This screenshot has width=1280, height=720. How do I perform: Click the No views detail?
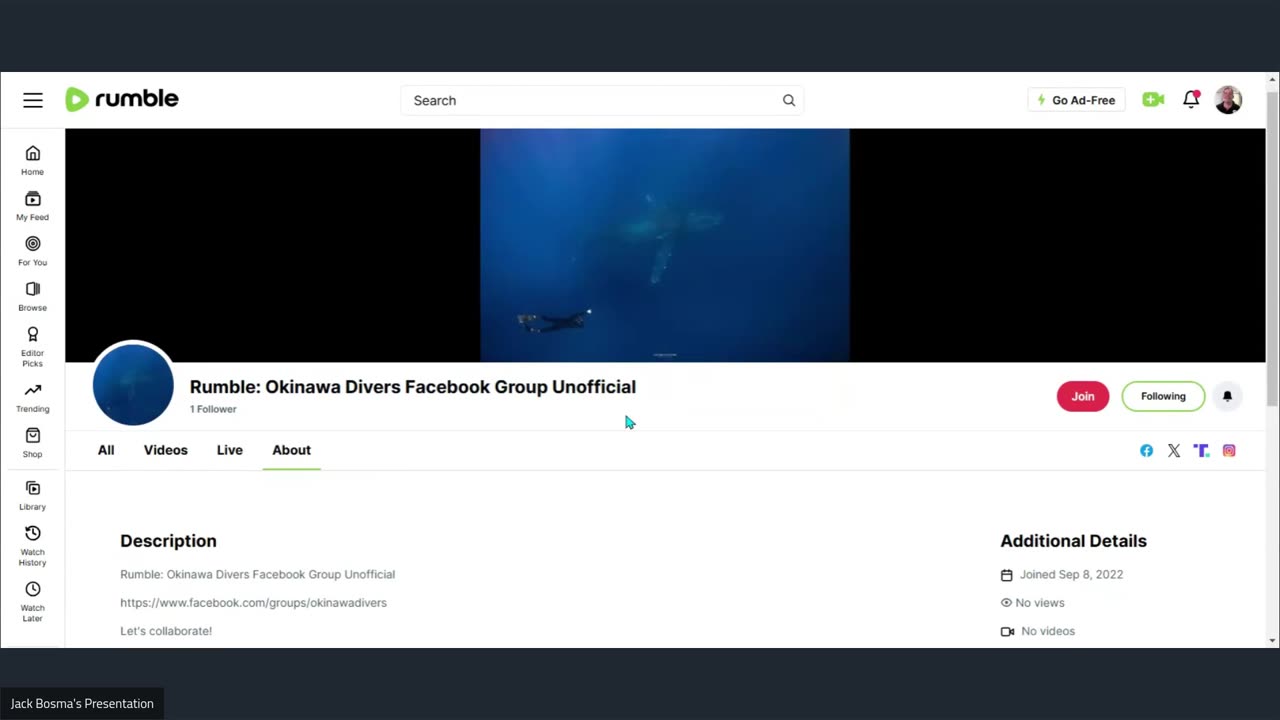tap(1040, 603)
